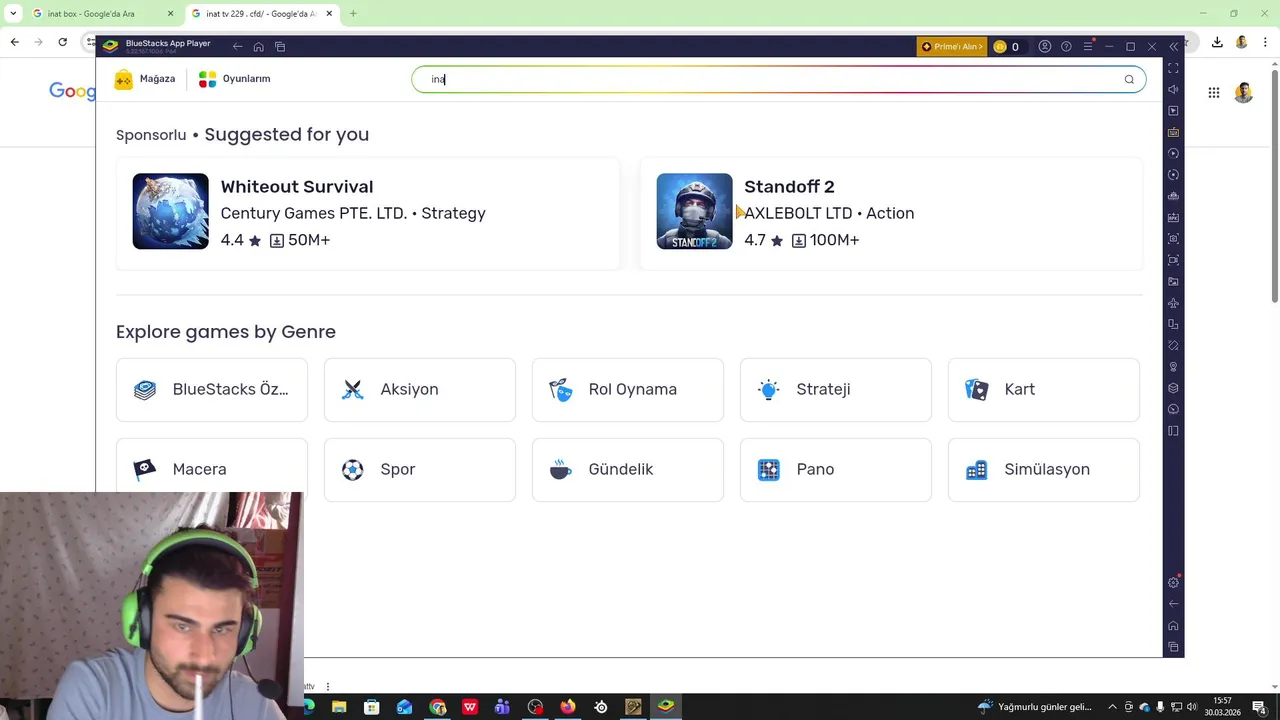Select Strateji genre

pos(836,390)
